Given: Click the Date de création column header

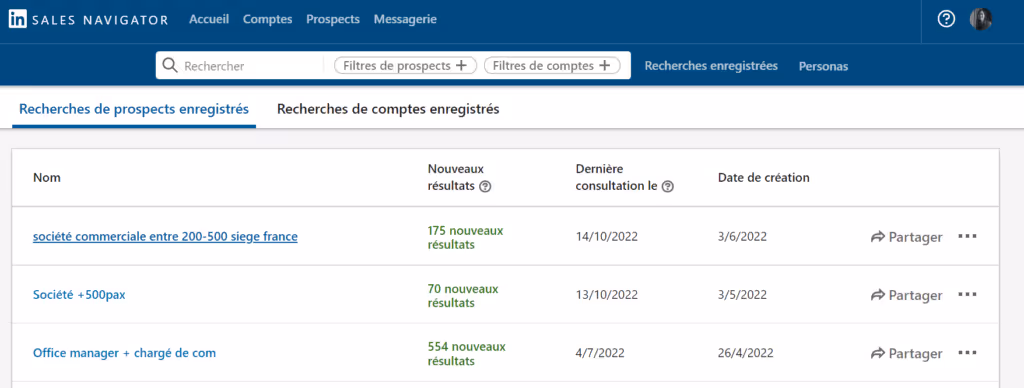Looking at the screenshot, I should (763, 178).
